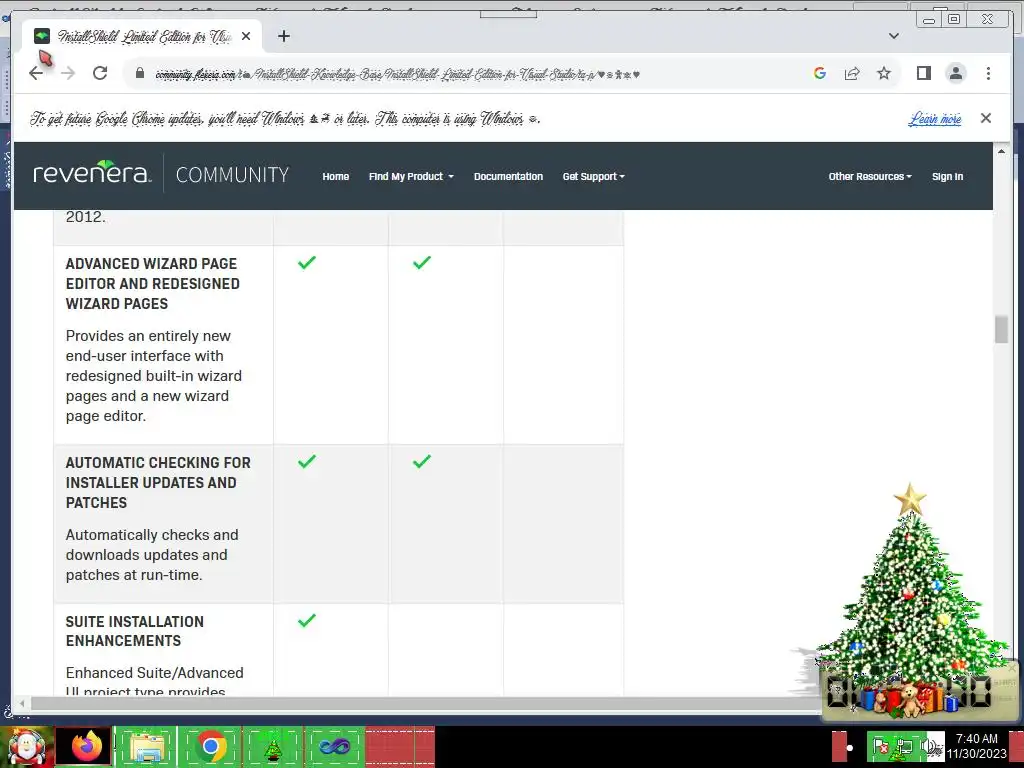Open a new browser tab
Viewport: 1024px width, 768px height.
tap(283, 36)
